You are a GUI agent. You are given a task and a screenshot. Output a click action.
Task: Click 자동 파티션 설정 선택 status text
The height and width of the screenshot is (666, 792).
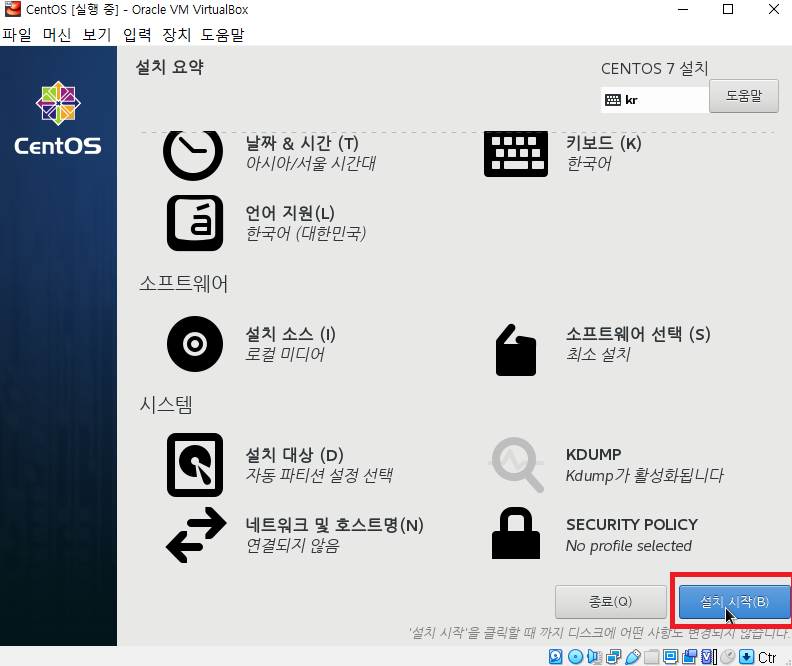tap(319, 475)
